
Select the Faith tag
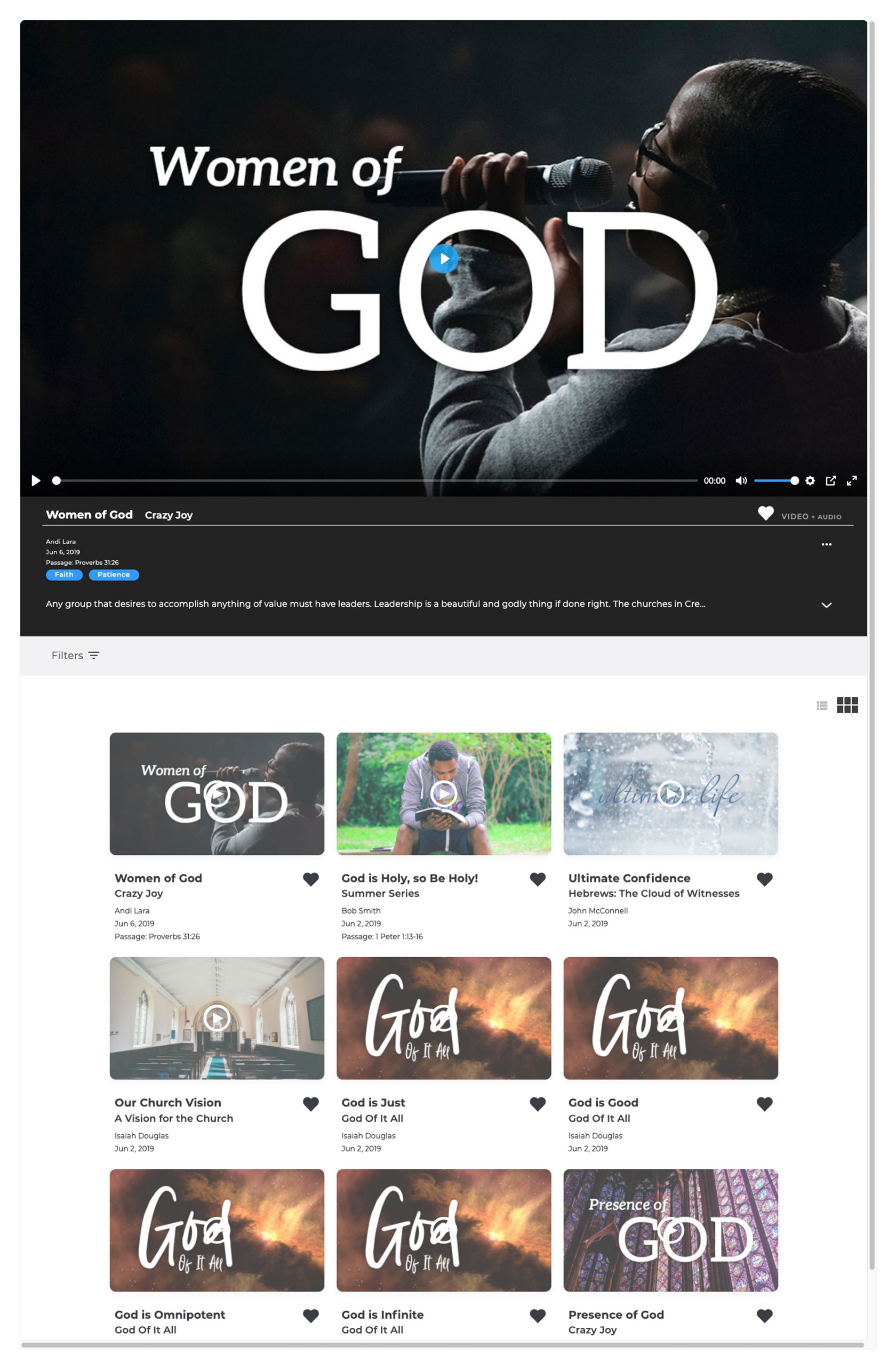pyautogui.click(x=64, y=575)
